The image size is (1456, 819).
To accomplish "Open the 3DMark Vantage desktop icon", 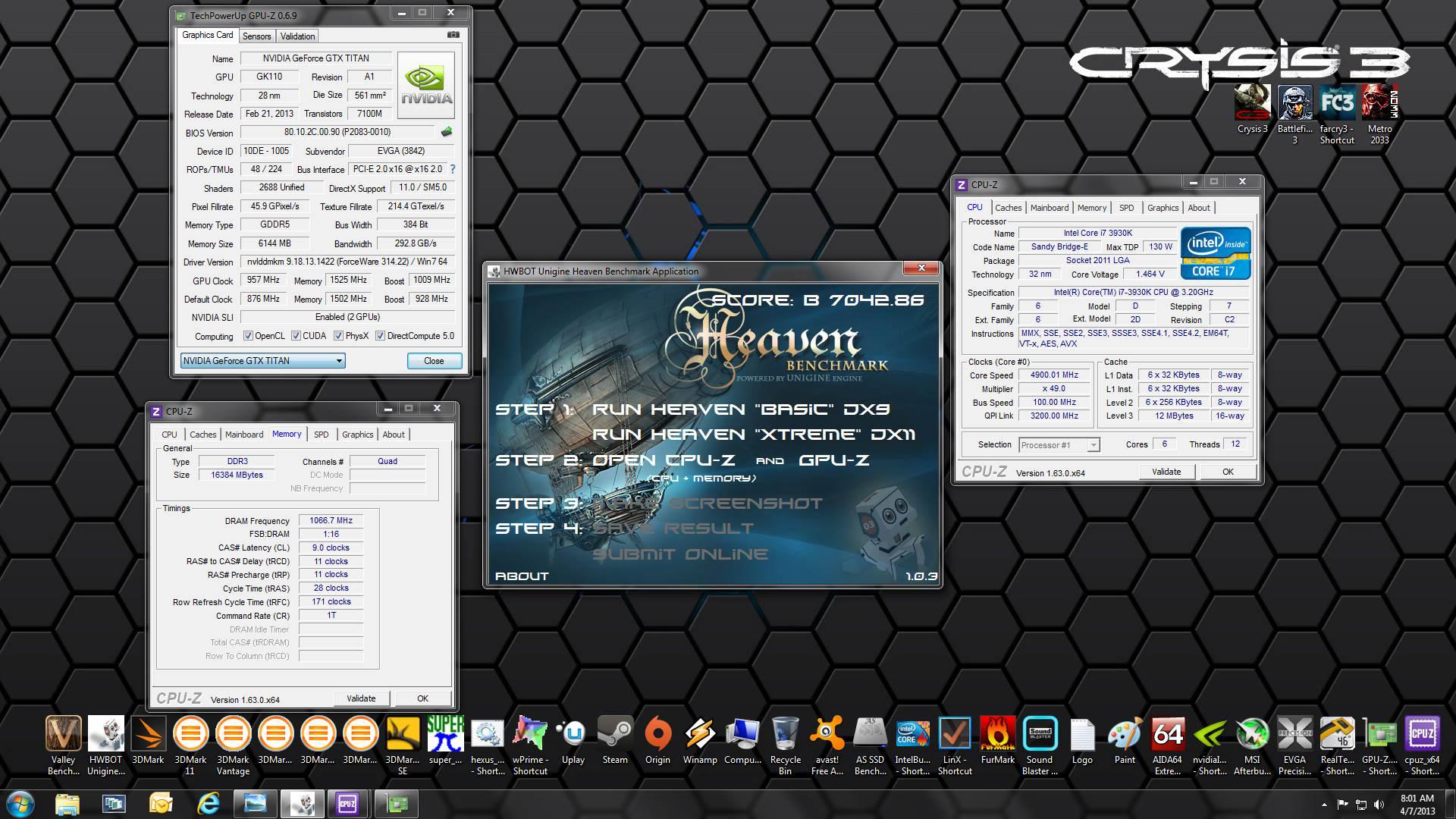I will tap(233, 745).
